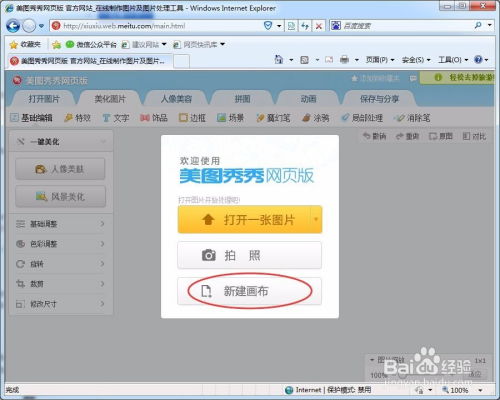Click the 美图秀秀 logo icon in header
This screenshot has width=500, height=400.
tap(17, 80)
